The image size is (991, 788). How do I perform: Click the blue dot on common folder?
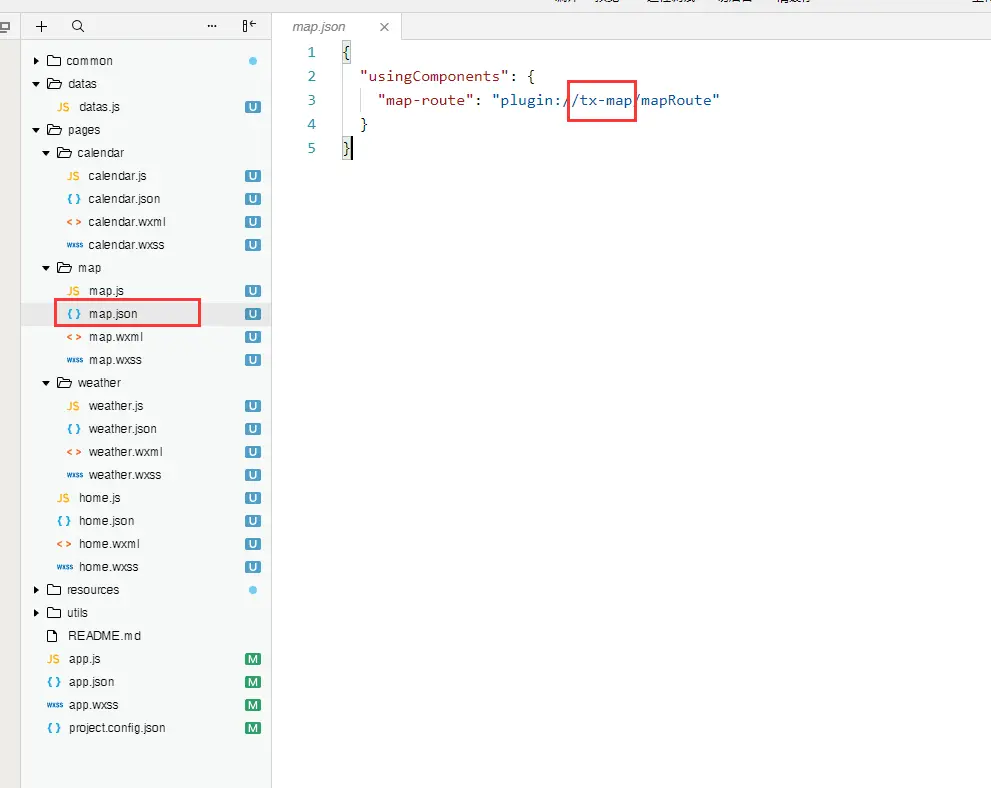(x=253, y=61)
